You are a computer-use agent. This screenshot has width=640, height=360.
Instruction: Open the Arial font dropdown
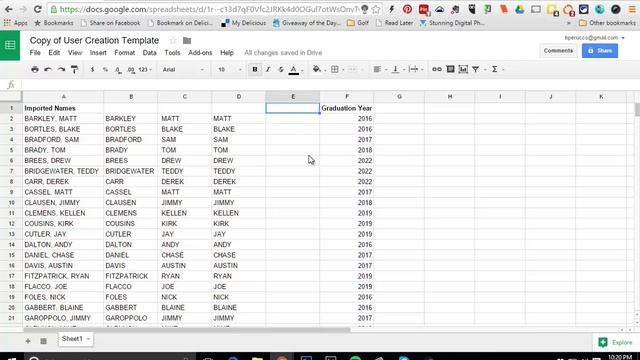[183, 70]
